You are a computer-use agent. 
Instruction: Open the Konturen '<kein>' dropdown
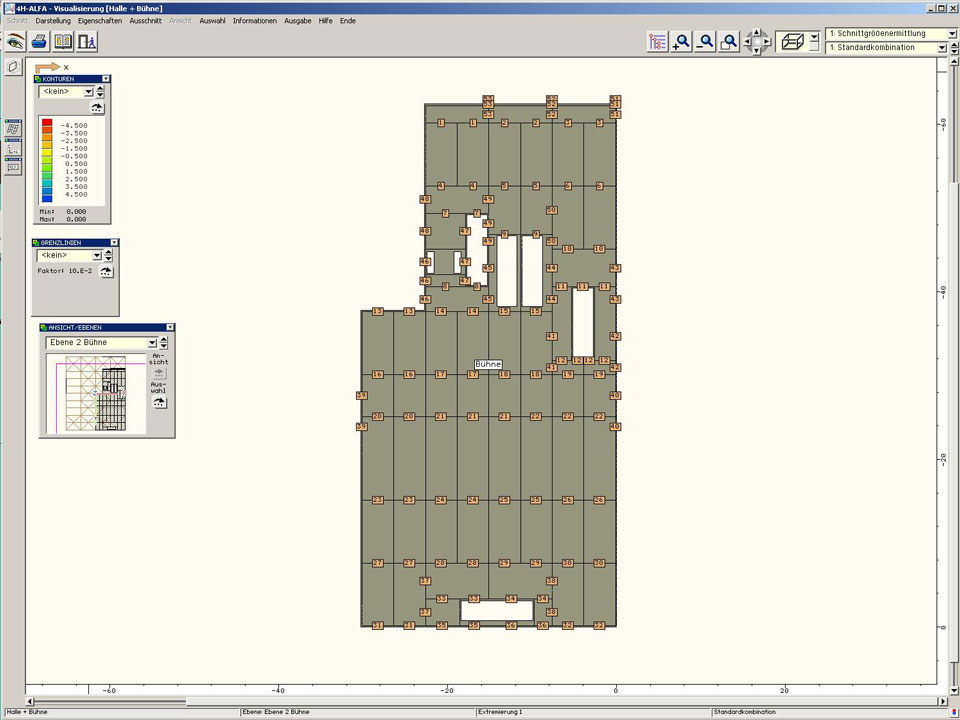click(88, 92)
